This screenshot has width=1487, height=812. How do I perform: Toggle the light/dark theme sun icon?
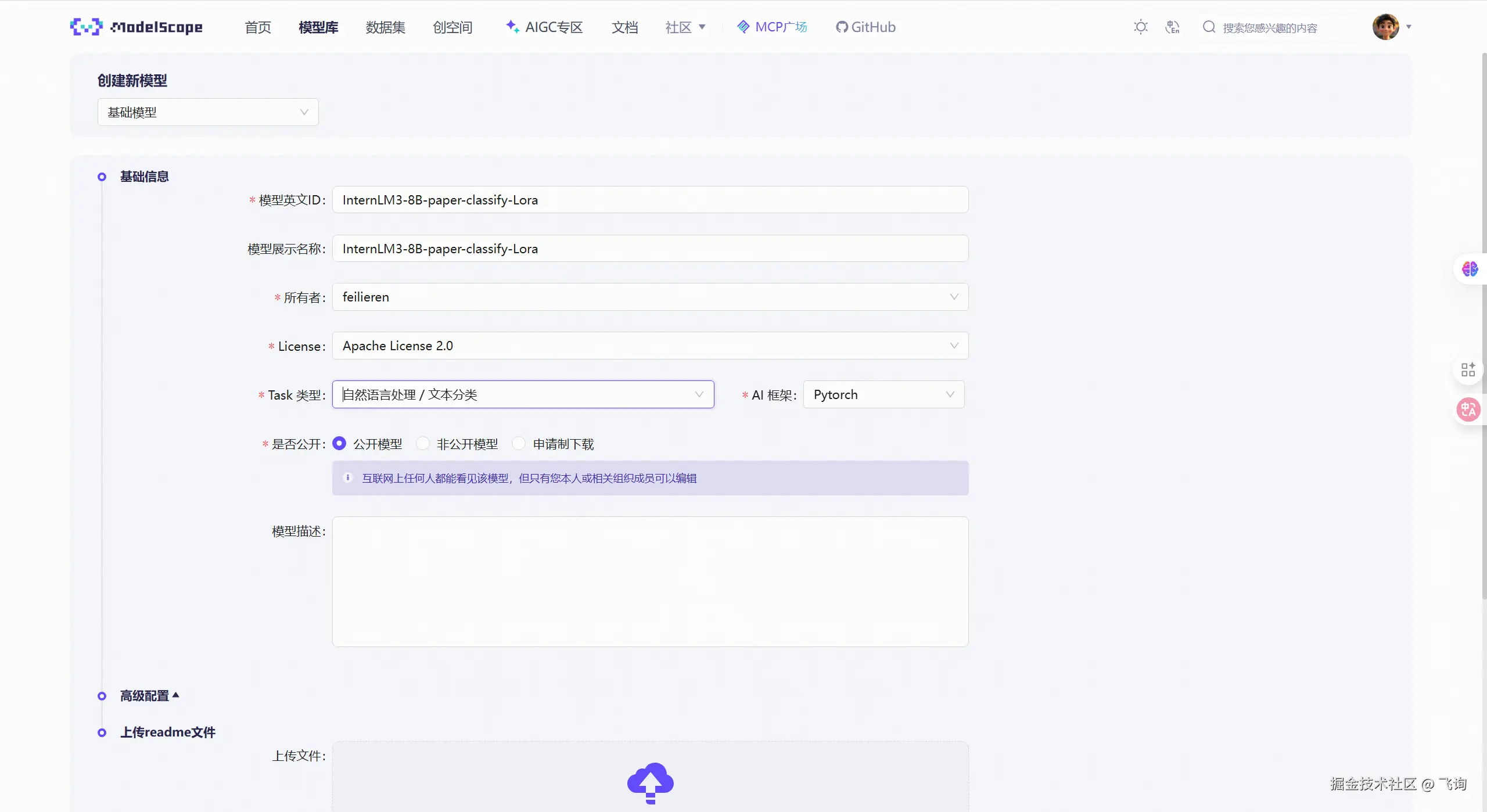[1140, 27]
